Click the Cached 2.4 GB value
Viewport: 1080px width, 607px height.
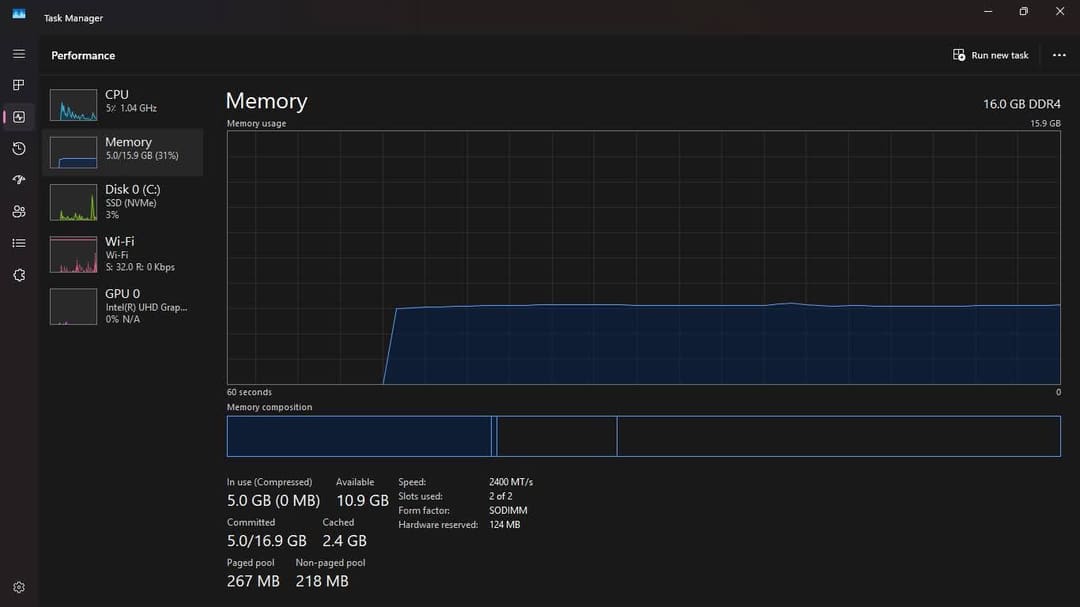(x=344, y=541)
